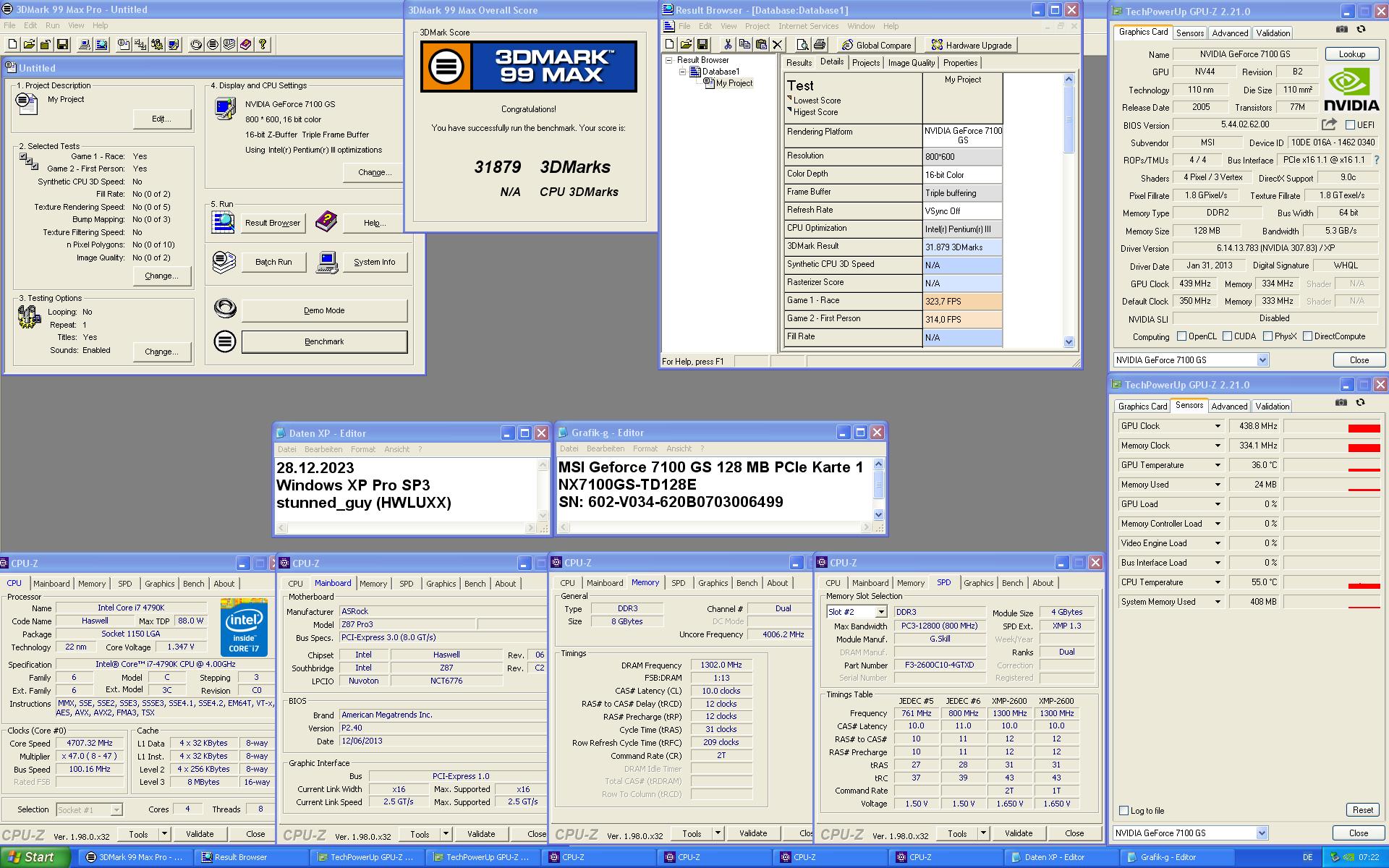
Task: Click the Lookup button in GPU-Z
Action: (1351, 54)
